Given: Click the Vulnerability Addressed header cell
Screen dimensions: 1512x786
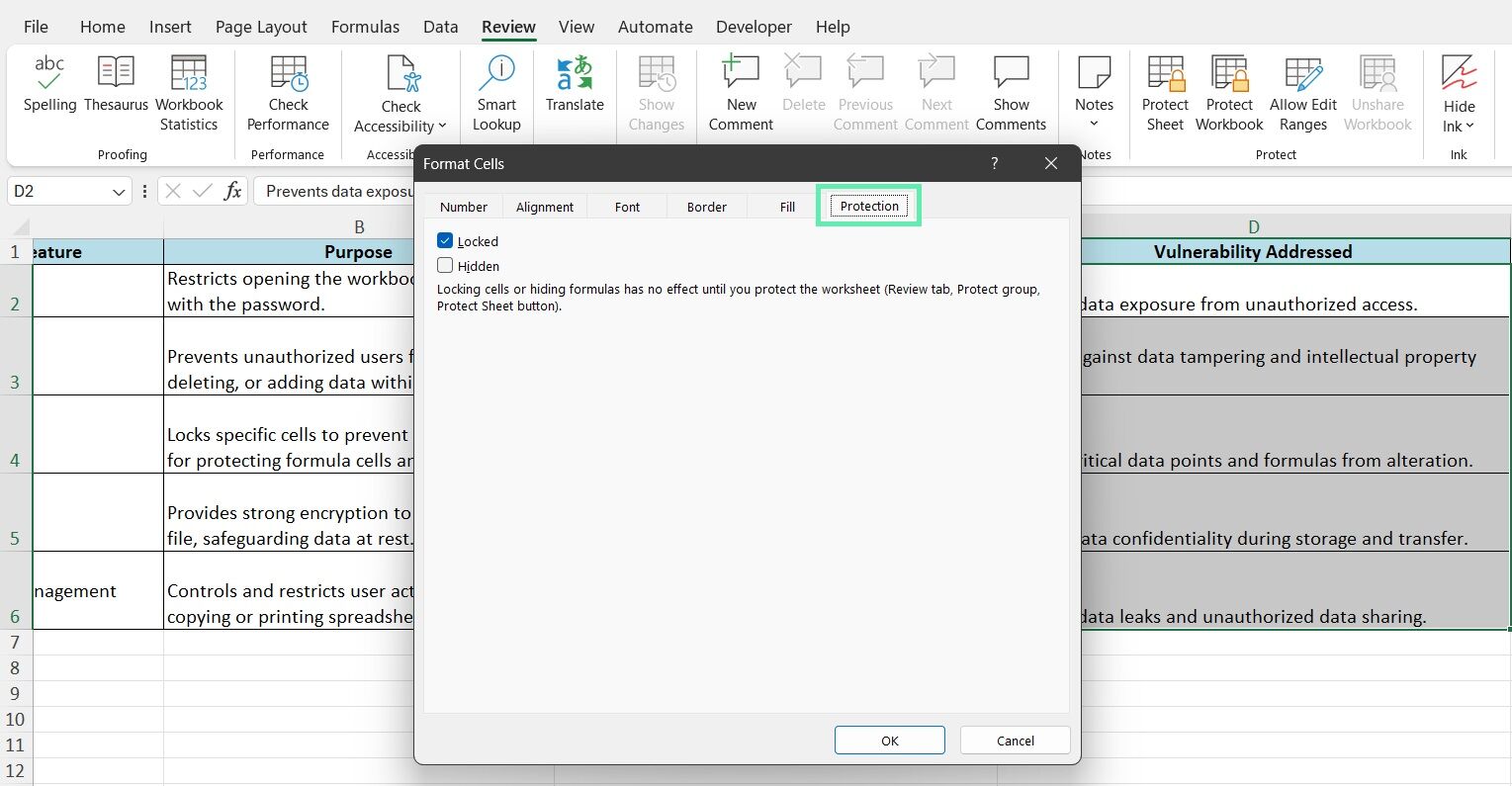Looking at the screenshot, I should coord(1253,252).
